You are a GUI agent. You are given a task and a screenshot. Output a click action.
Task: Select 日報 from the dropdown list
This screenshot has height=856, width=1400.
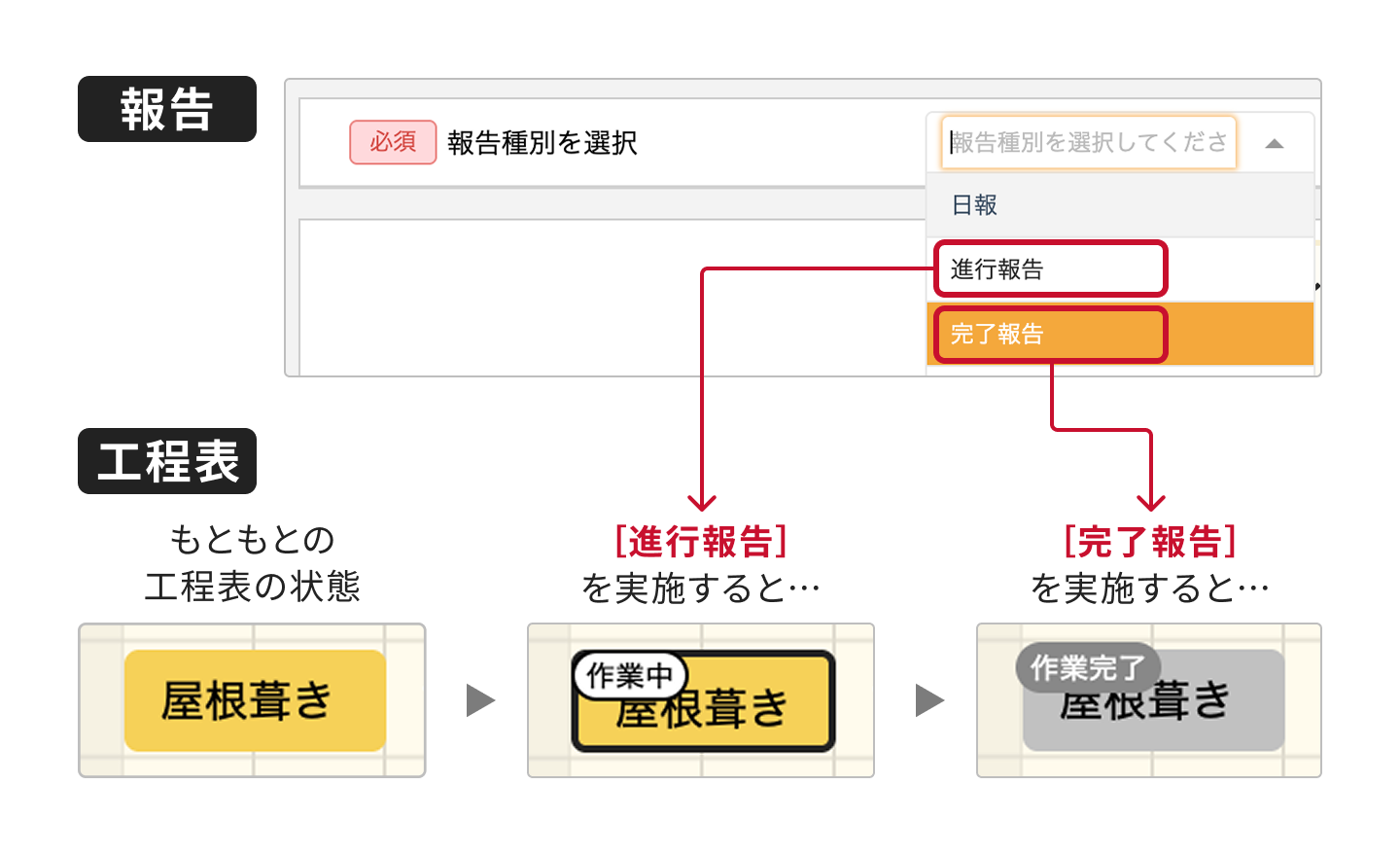(x=1120, y=205)
